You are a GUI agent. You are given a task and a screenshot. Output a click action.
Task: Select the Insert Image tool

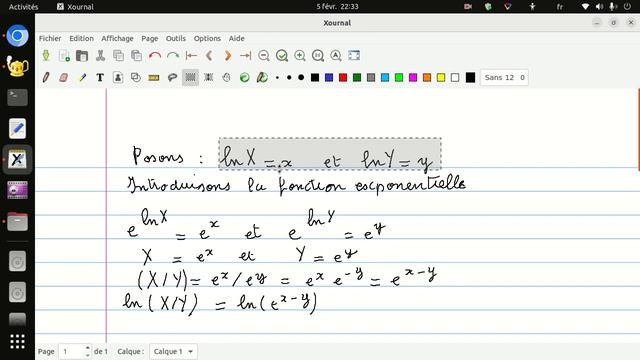(x=118, y=78)
